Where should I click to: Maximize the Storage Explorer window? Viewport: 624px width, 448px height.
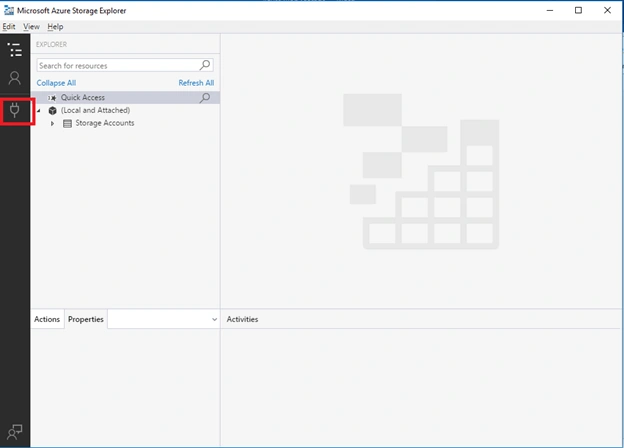(x=579, y=10)
